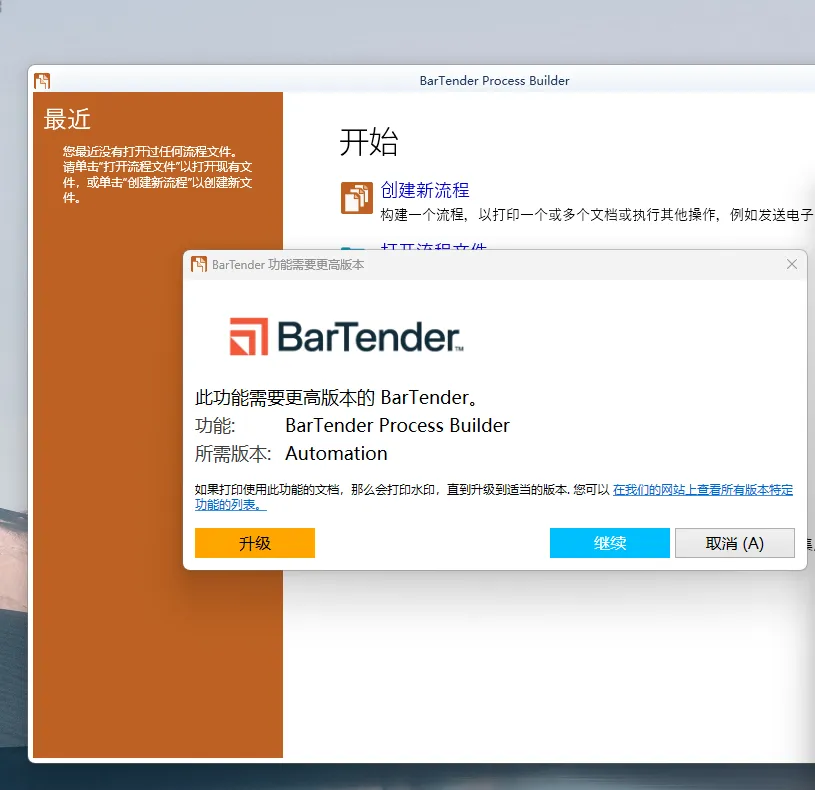Click the 取消 (A) cancel button
Image resolution: width=815 pixels, height=790 pixels.
coord(734,543)
